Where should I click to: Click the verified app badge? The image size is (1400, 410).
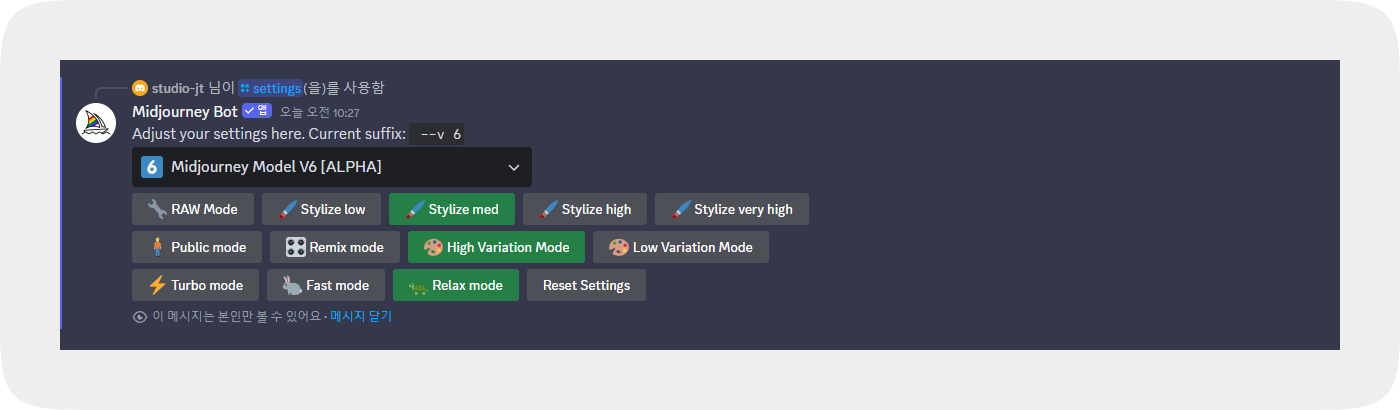pos(257,111)
